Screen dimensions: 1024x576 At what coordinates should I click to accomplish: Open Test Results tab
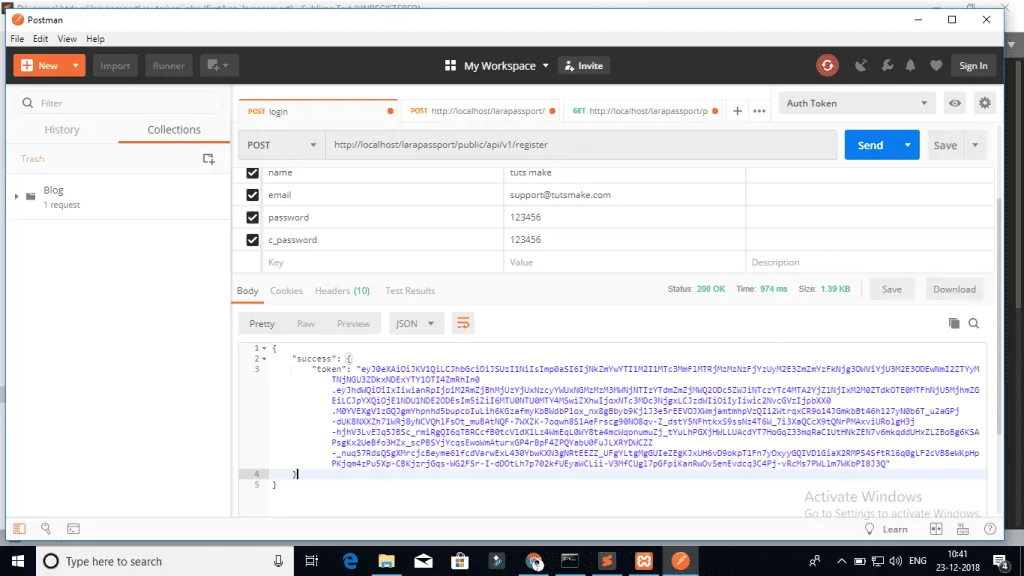(409, 291)
